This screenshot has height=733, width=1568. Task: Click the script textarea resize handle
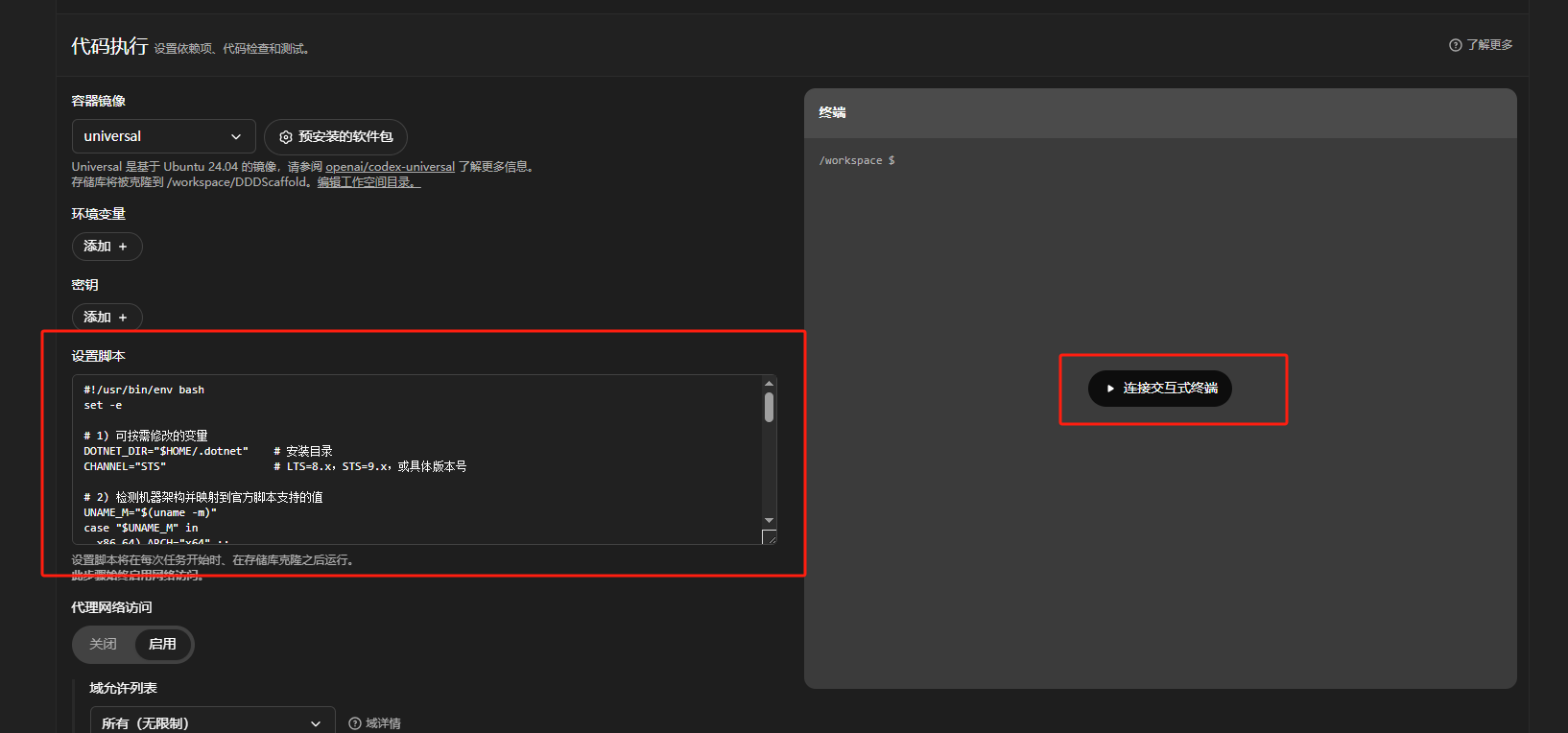pyautogui.click(x=769, y=537)
